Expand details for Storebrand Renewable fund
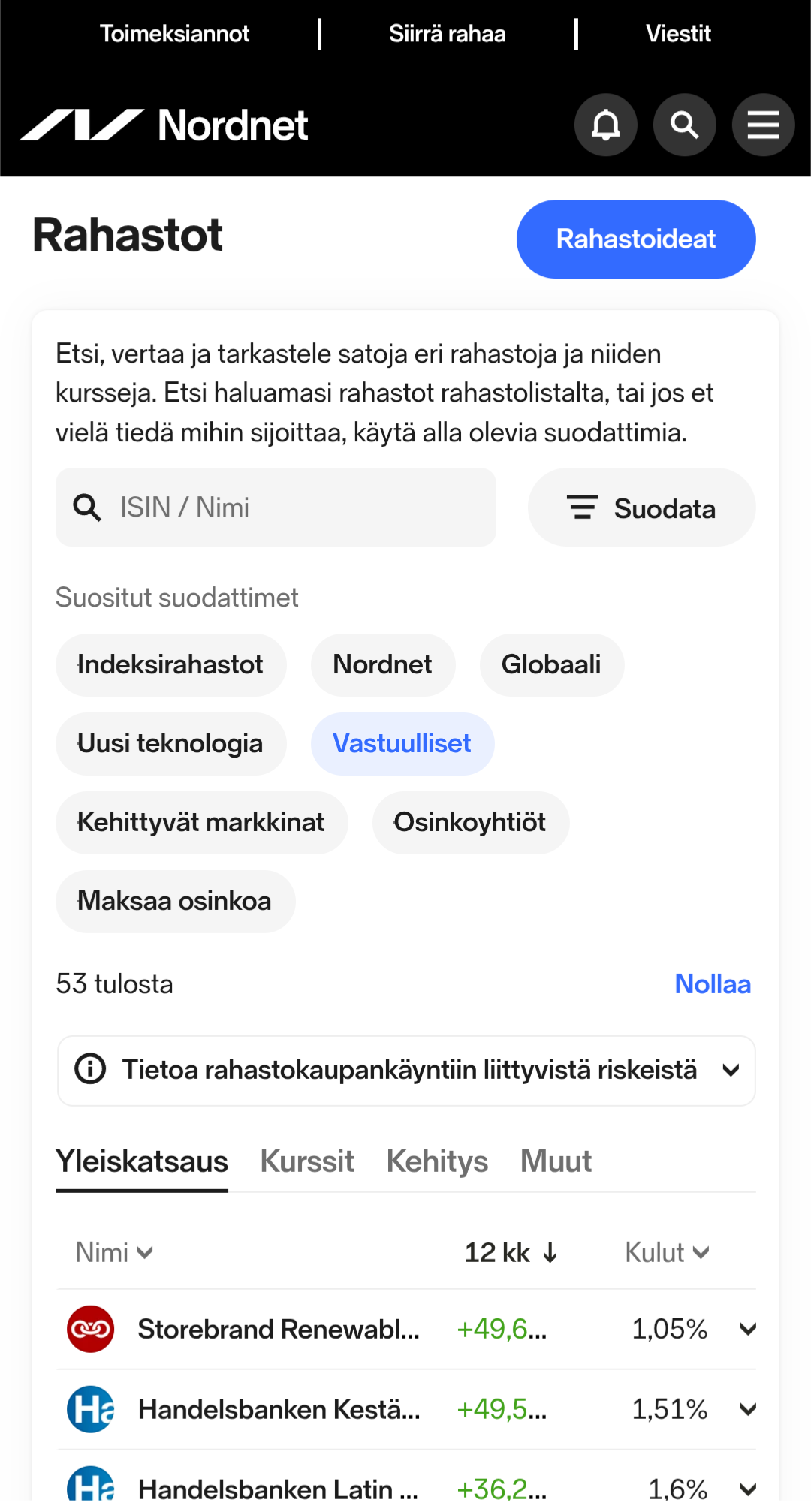Screen dimensions: 811x1512 tap(746, 1329)
